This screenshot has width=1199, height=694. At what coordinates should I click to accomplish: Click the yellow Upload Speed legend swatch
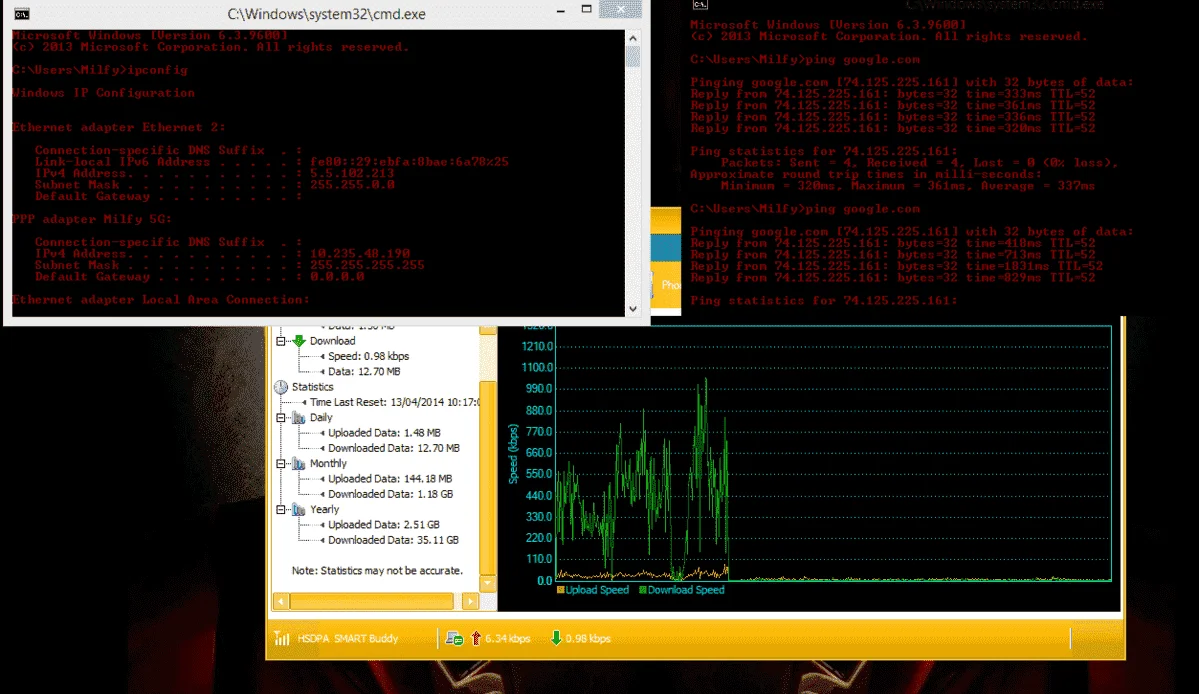(x=561, y=589)
